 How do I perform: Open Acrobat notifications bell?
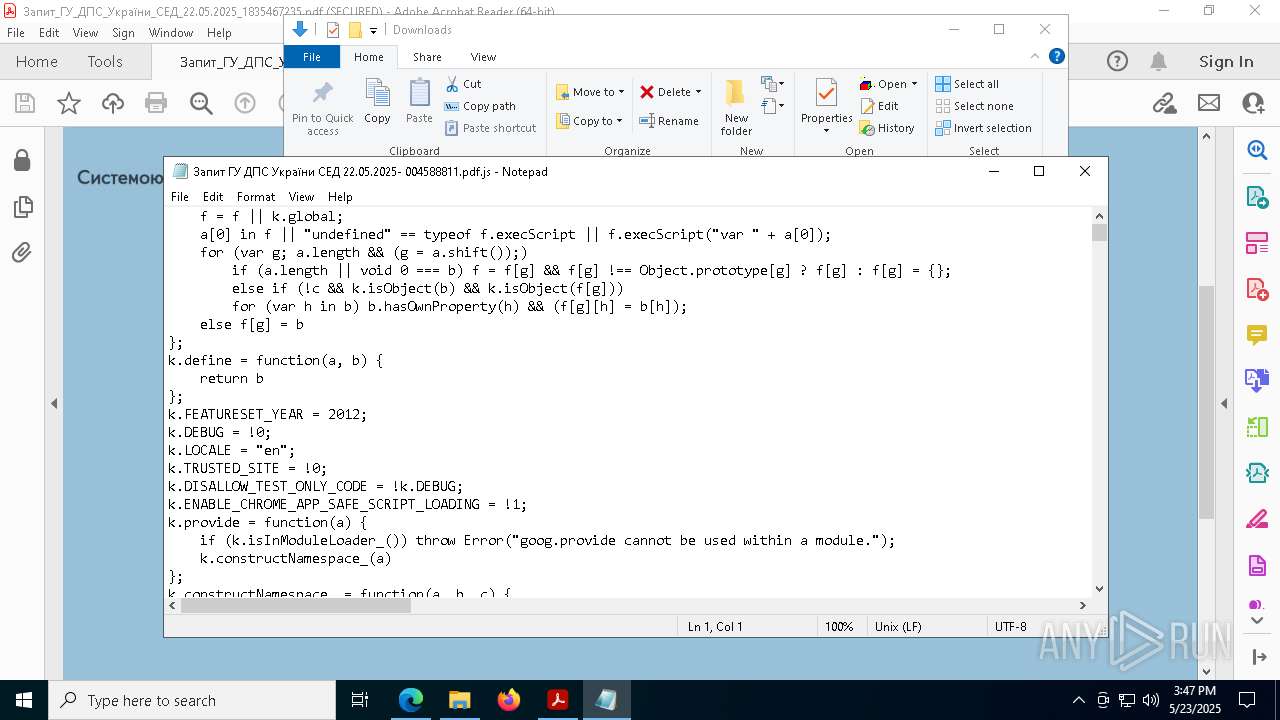(1159, 62)
